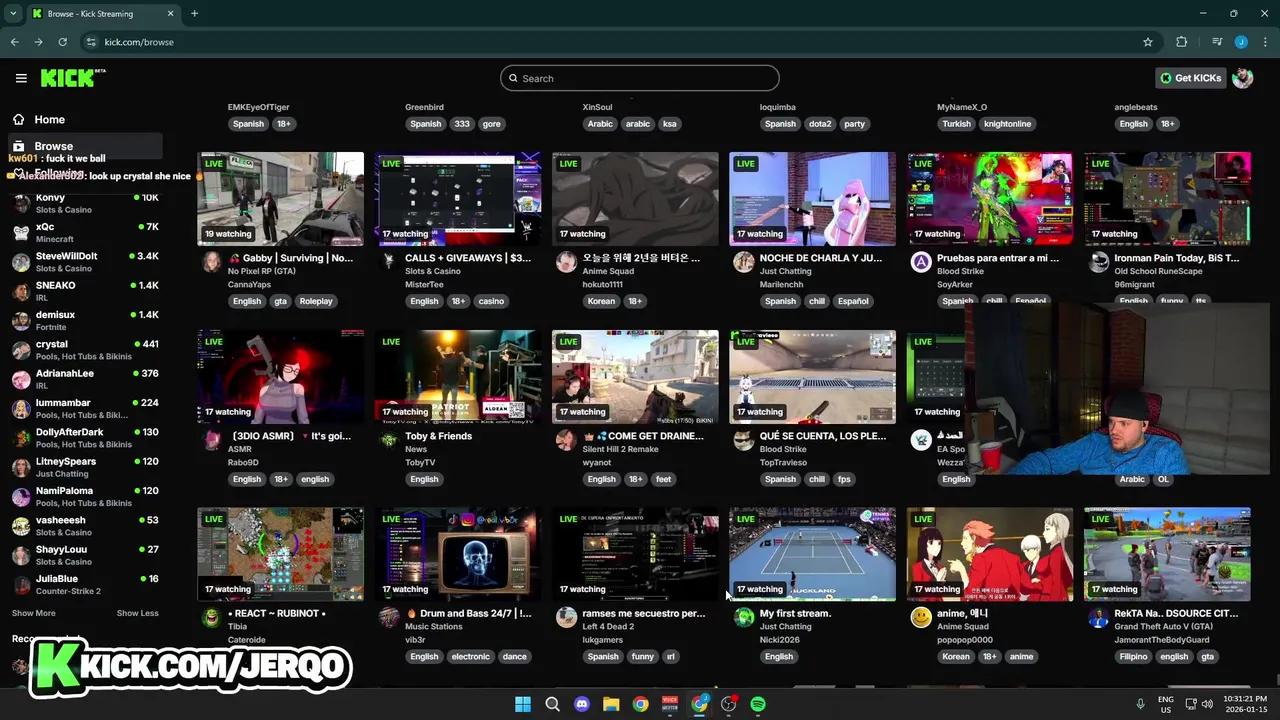Click the Home sidebar icon
1280x720 pixels.
pyautogui.click(x=18, y=119)
